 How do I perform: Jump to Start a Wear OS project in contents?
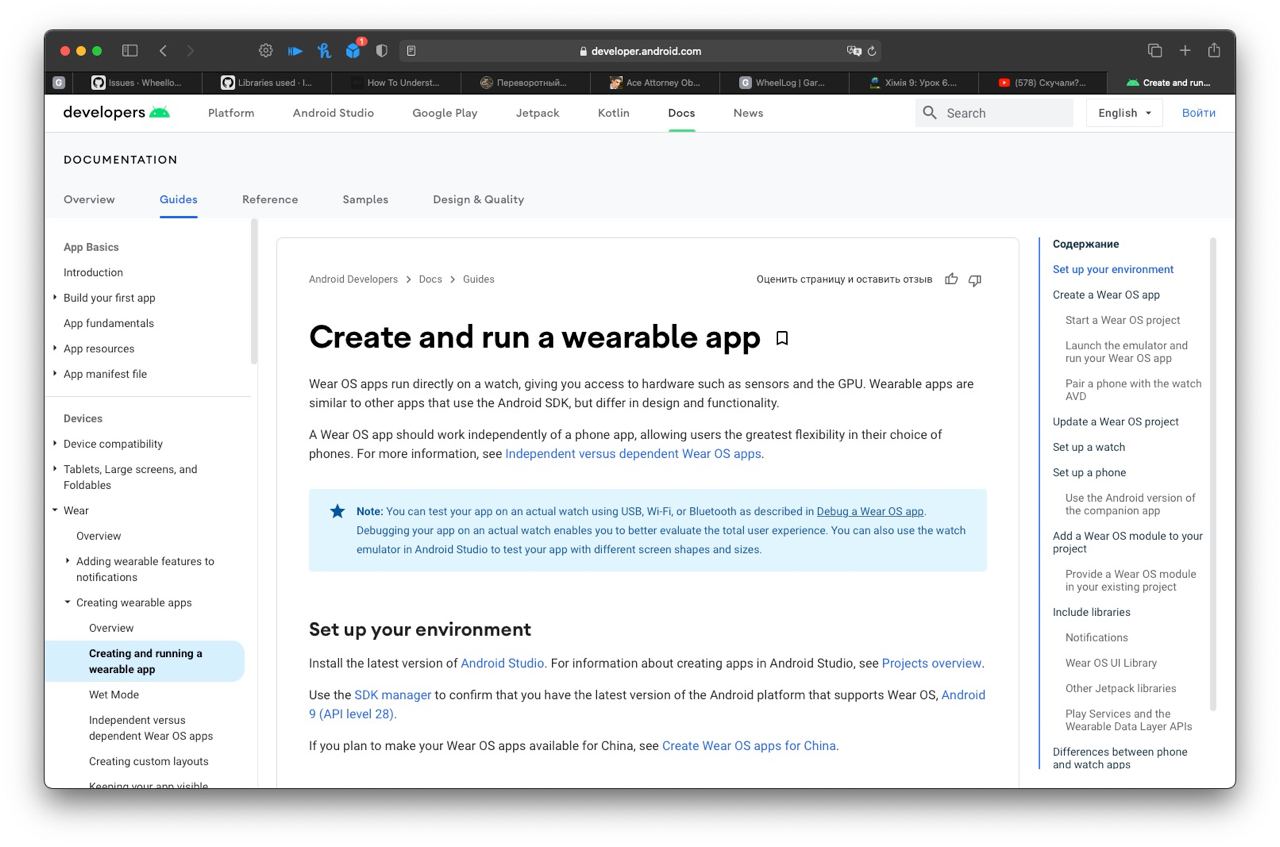pos(1123,320)
